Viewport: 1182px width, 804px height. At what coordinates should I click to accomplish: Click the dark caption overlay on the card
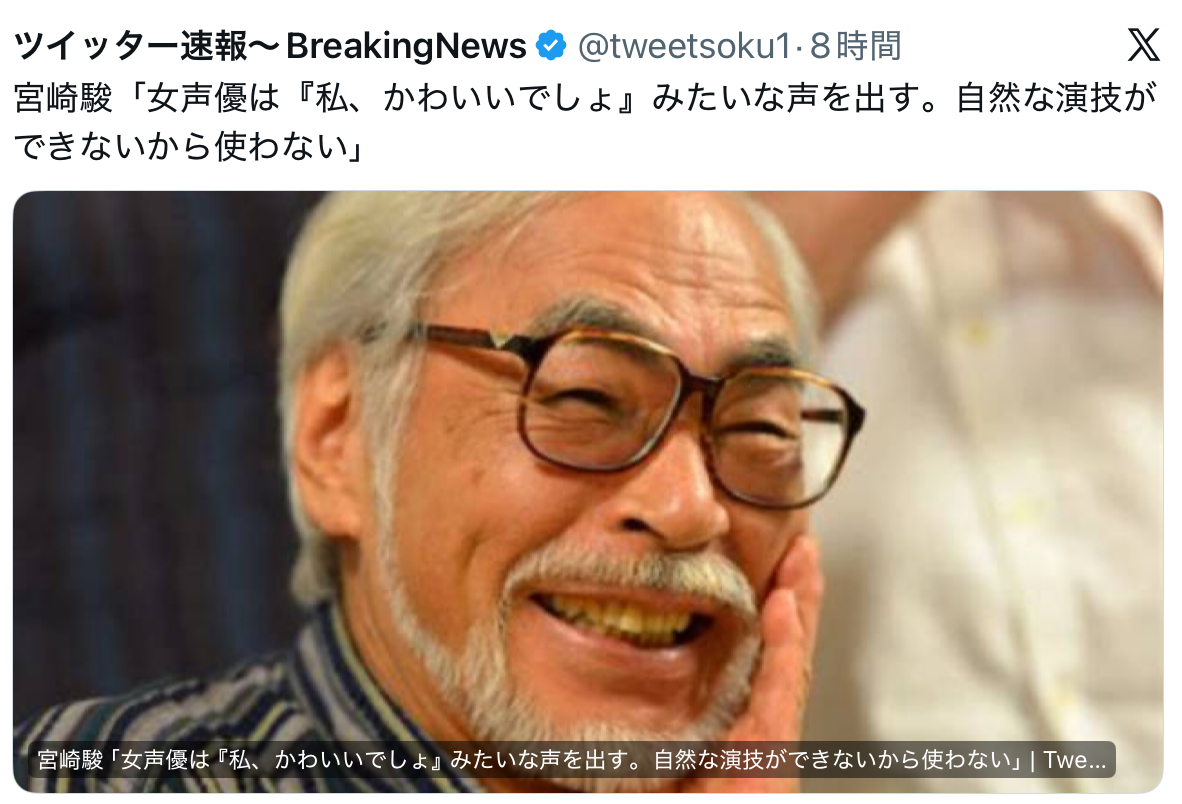572,760
